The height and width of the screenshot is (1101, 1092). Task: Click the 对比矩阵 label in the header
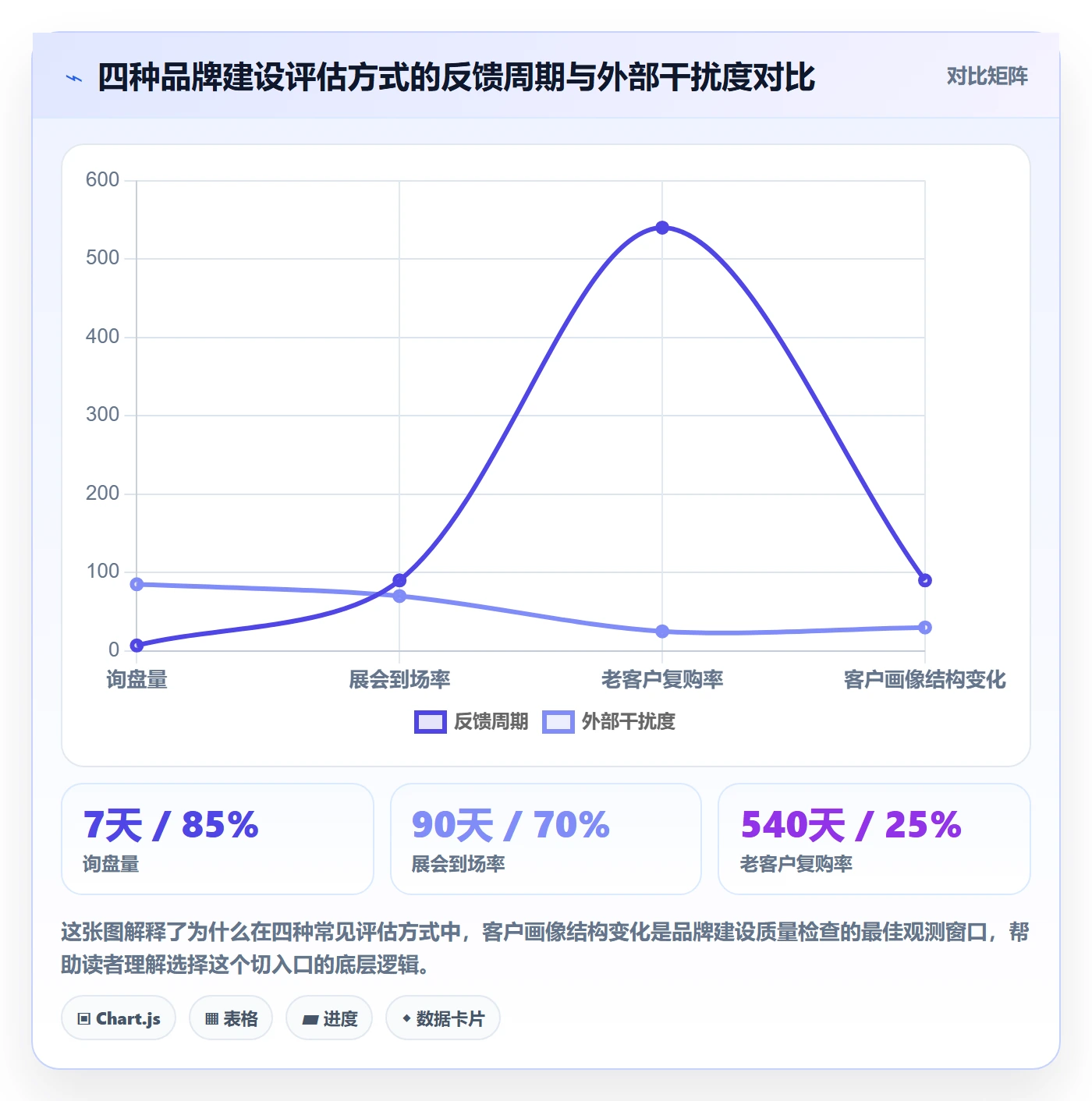[987, 76]
